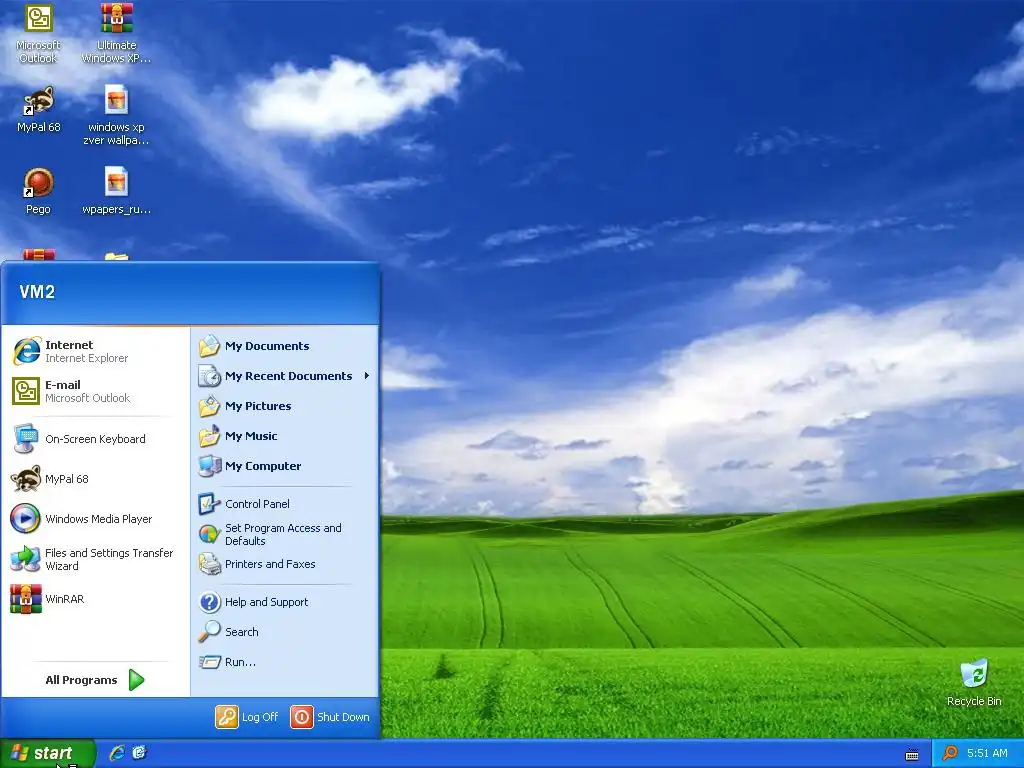
Task: Open Ultimate Windows XP archive on desktop
Action: tap(116, 34)
